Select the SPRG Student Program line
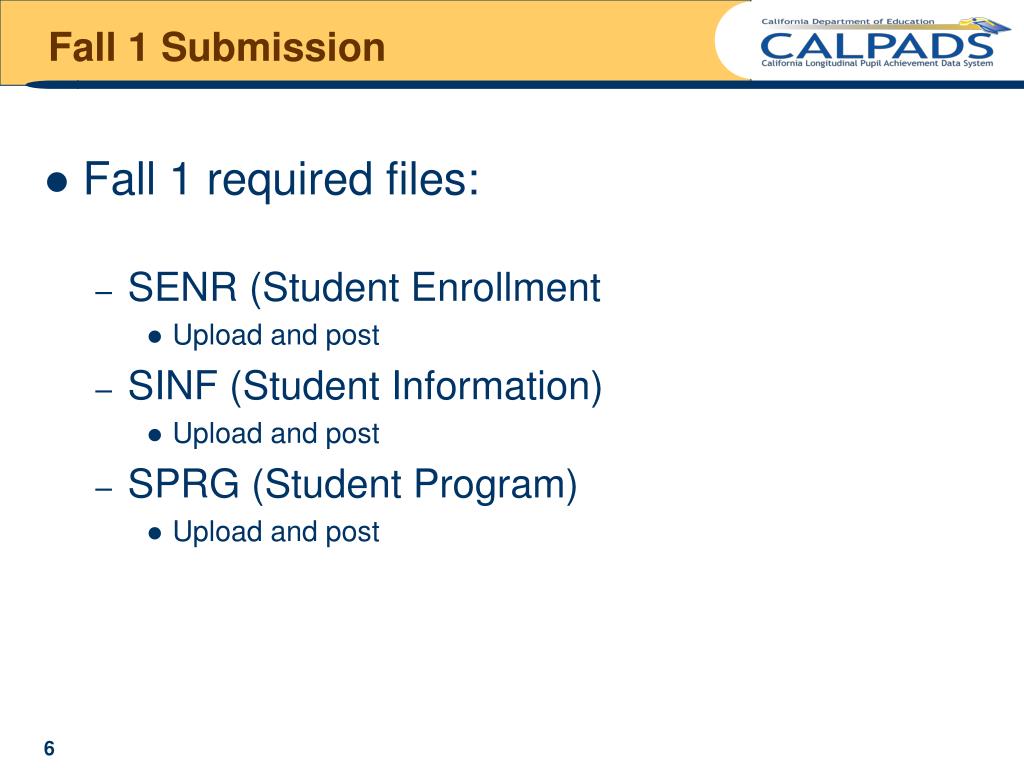The width and height of the screenshot is (1024, 768). coord(353,485)
